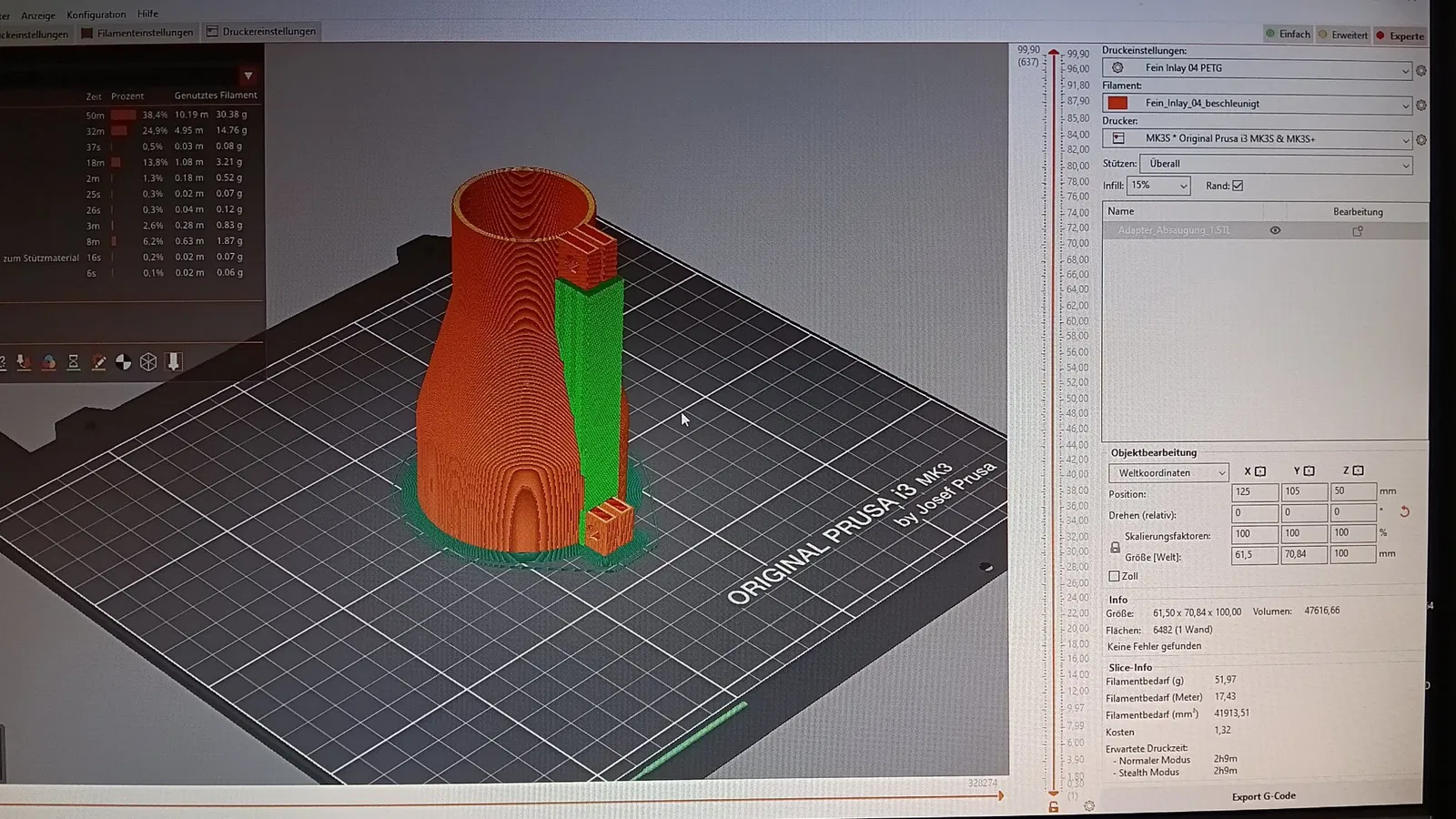The image size is (1456, 819).
Task: Click the hourglass icon in the preview toolbar
Action: pyautogui.click(x=74, y=362)
